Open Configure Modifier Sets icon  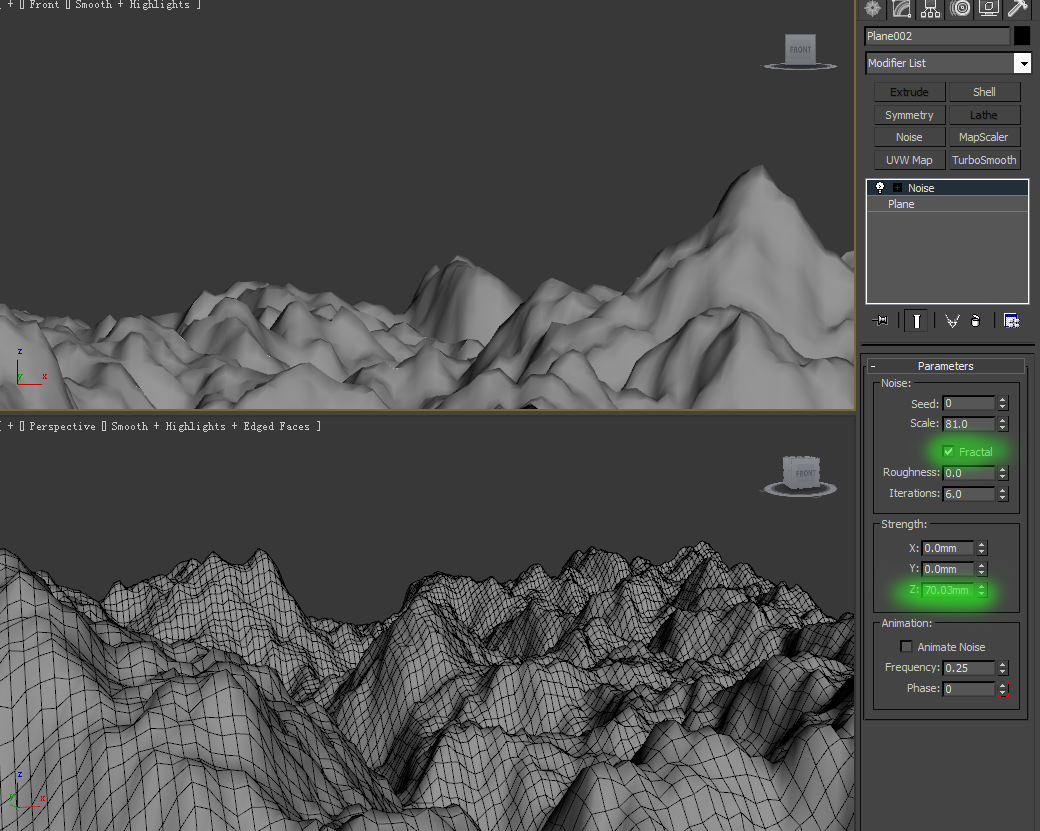[x=1011, y=320]
